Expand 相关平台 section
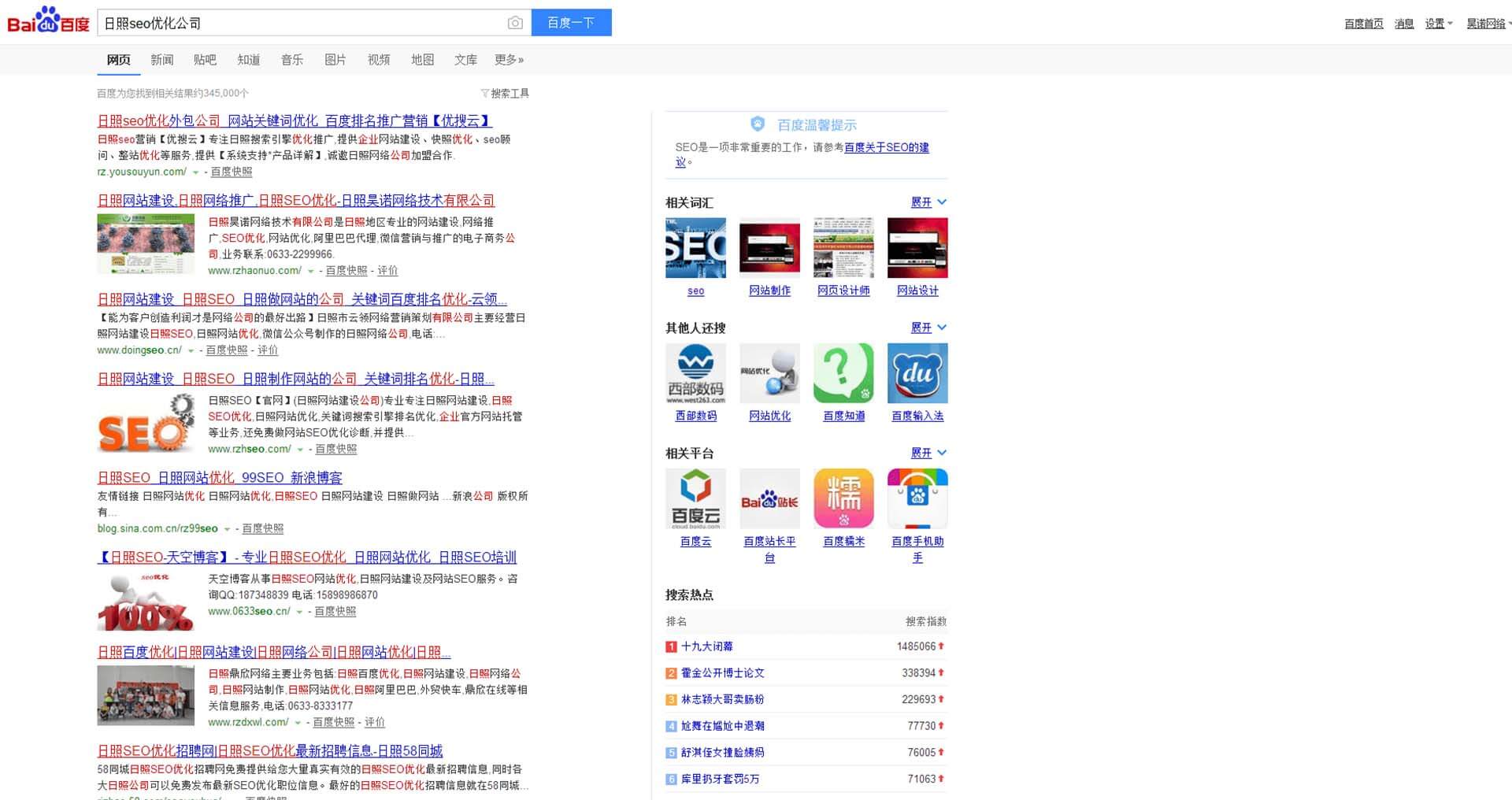 928,453
